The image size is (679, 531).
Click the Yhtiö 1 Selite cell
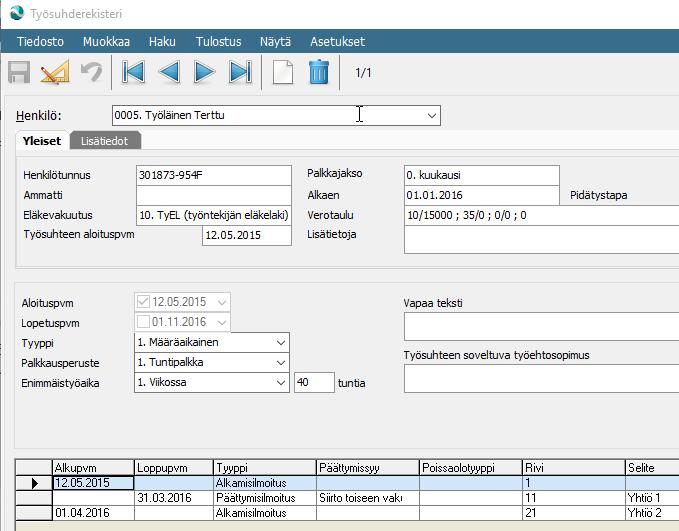pyautogui.click(x=652, y=498)
